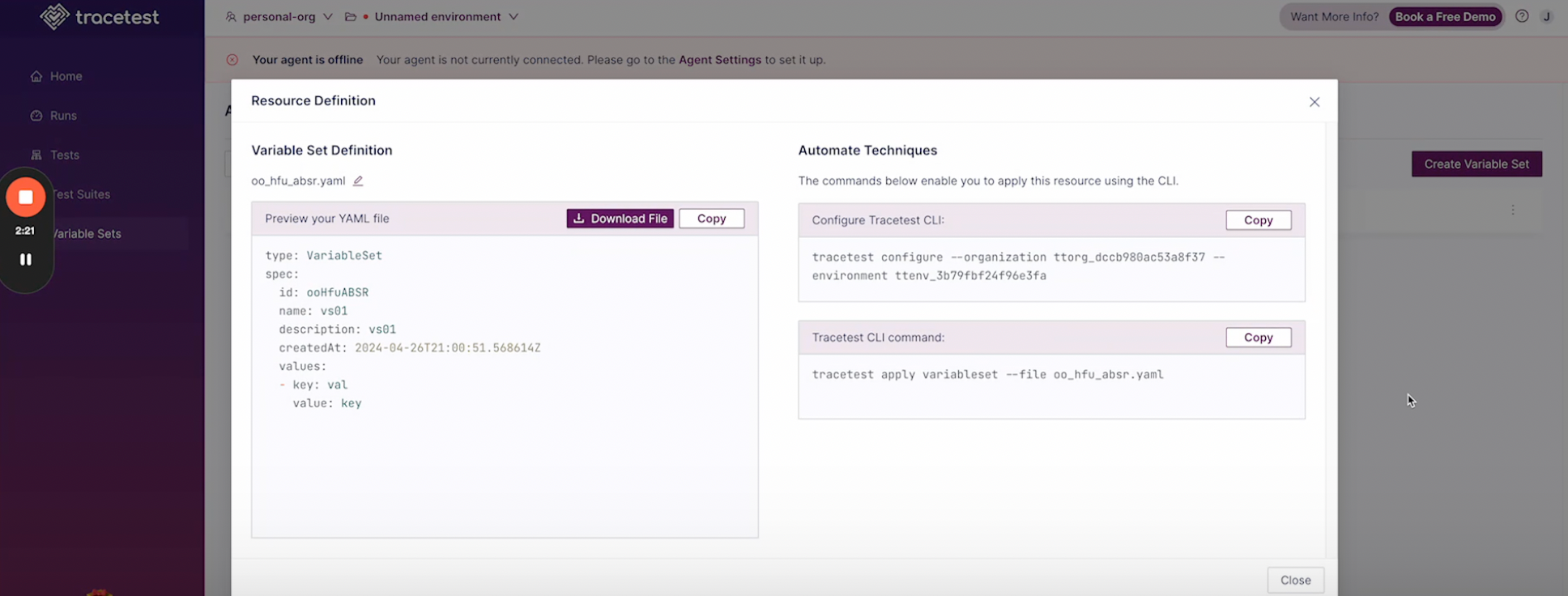Open the help question mark icon
1568x596 pixels.
(x=1522, y=16)
